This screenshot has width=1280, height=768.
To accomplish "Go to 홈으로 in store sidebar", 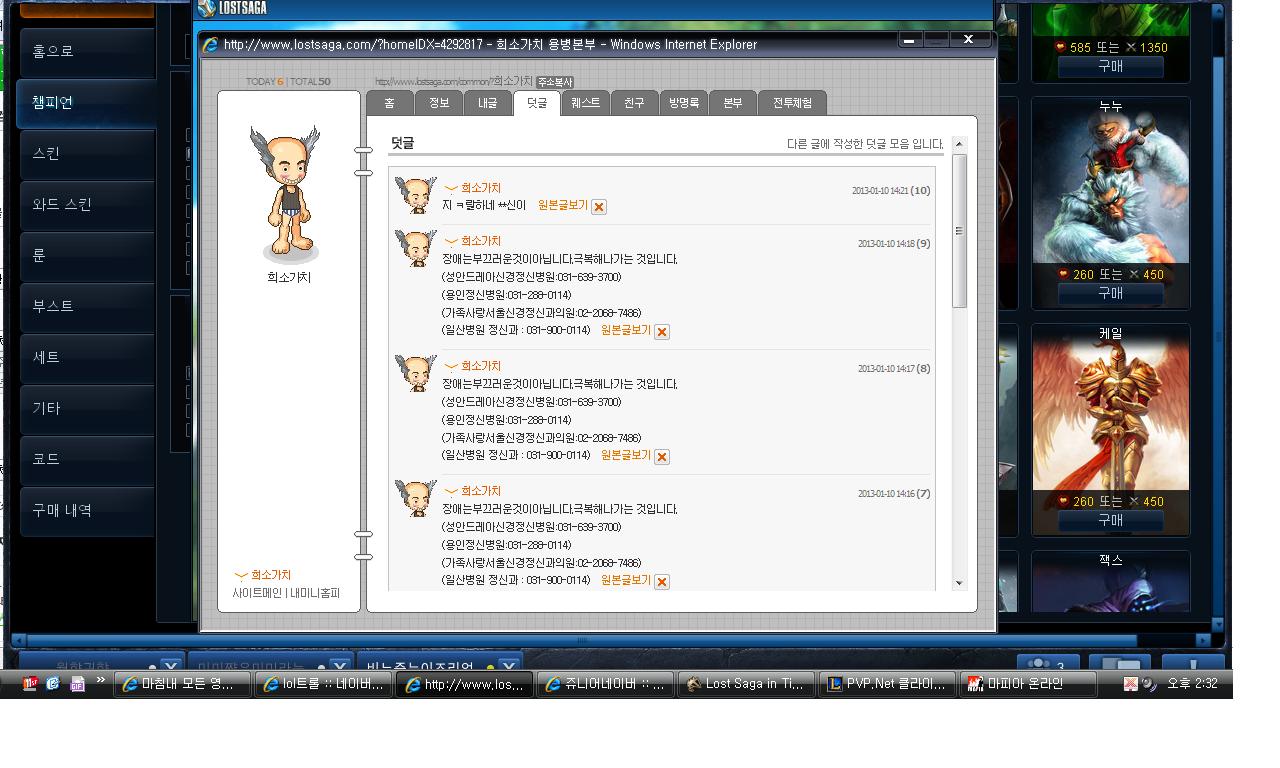I will click(87, 52).
